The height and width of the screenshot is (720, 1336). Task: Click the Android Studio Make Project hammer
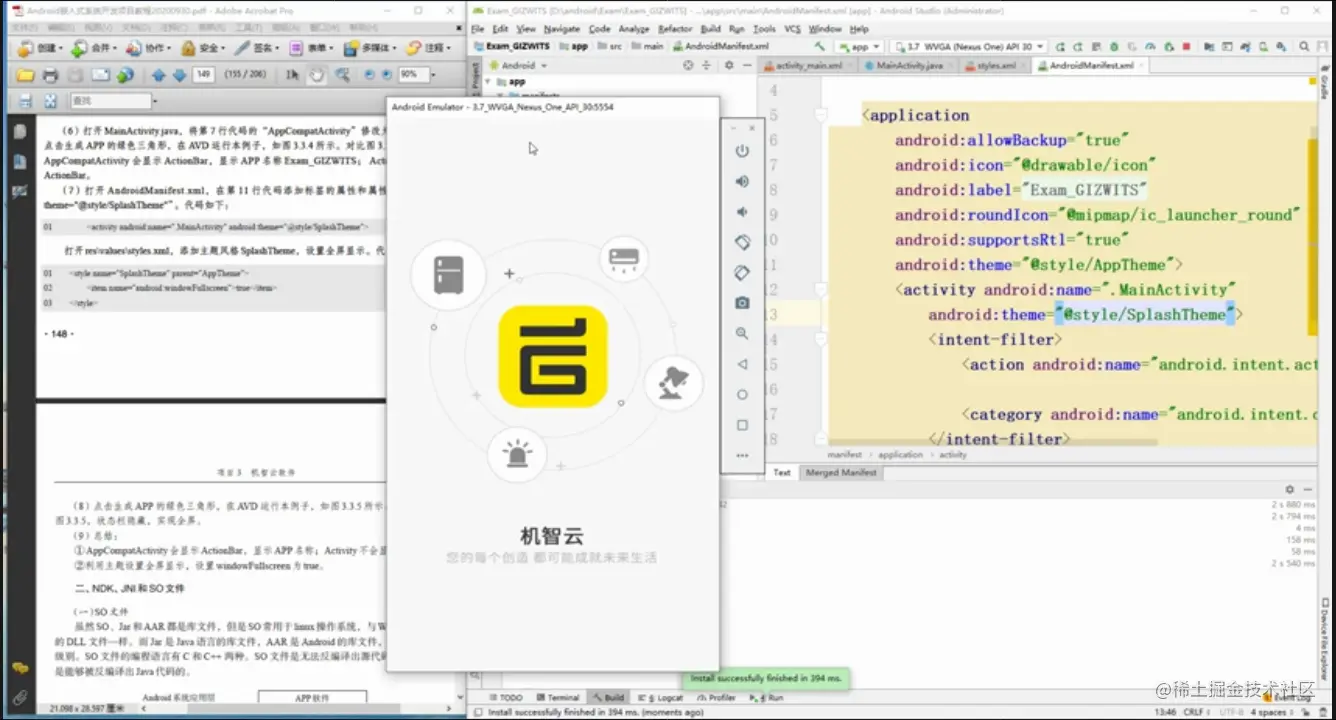[x=821, y=46]
